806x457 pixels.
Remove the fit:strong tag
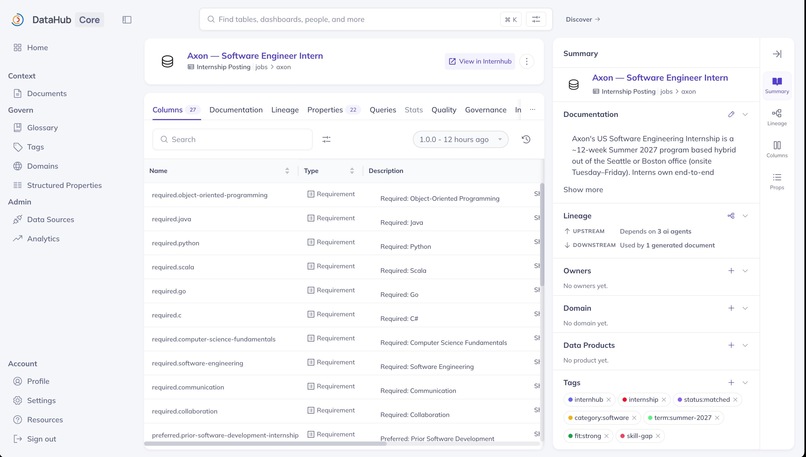pos(606,436)
